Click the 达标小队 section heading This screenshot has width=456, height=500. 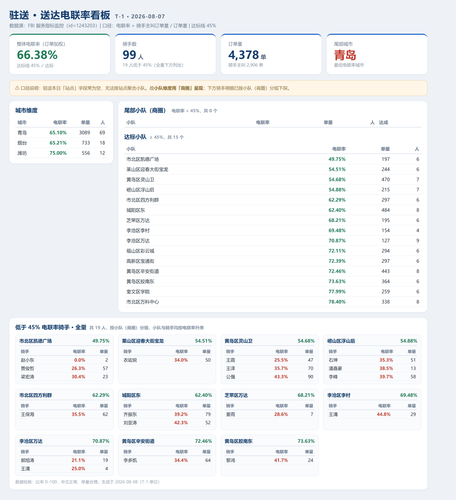click(x=135, y=137)
